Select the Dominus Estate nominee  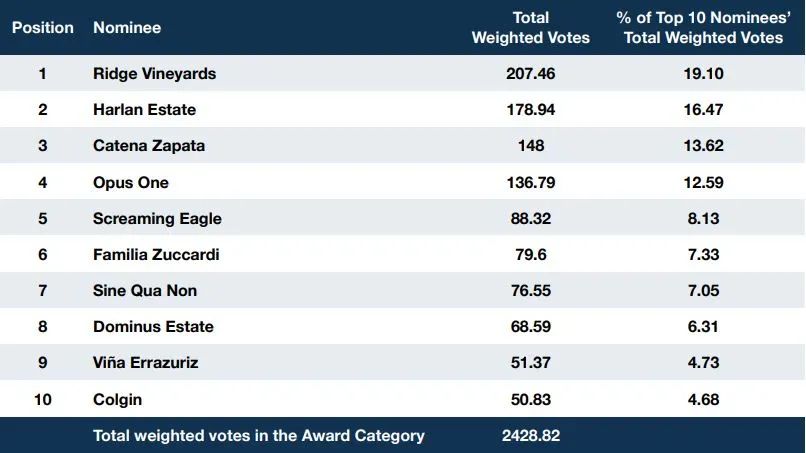153,327
